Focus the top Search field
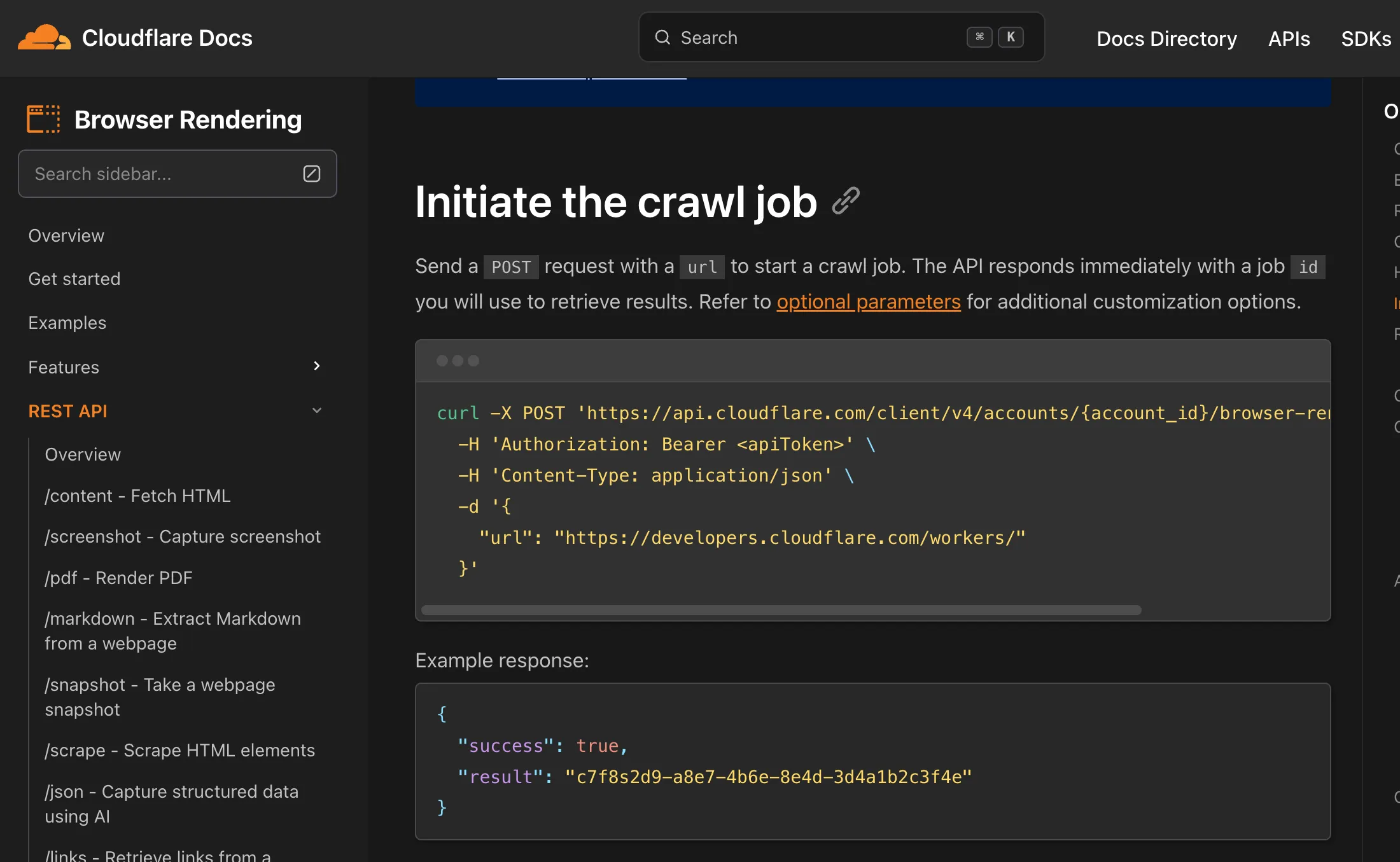Screen dimensions: 1400x862 [x=841, y=38]
